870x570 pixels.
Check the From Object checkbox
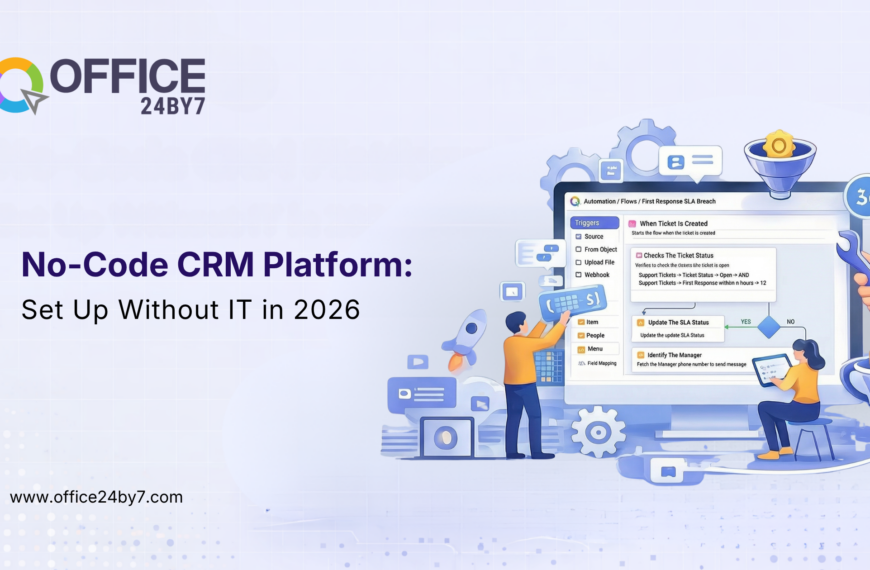point(578,249)
